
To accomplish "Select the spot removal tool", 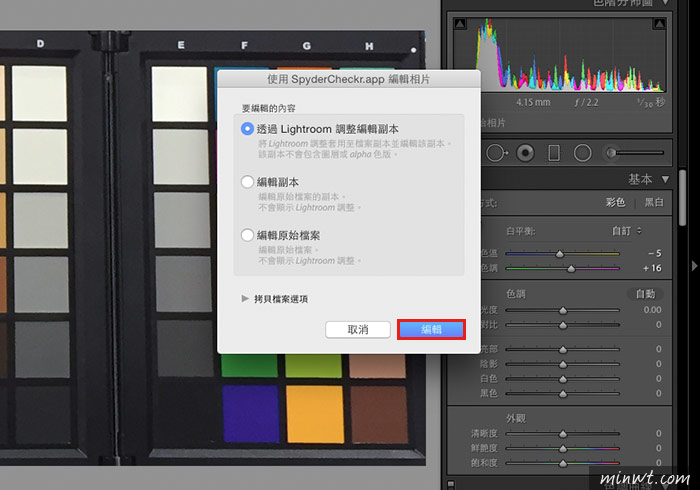I will coord(496,153).
